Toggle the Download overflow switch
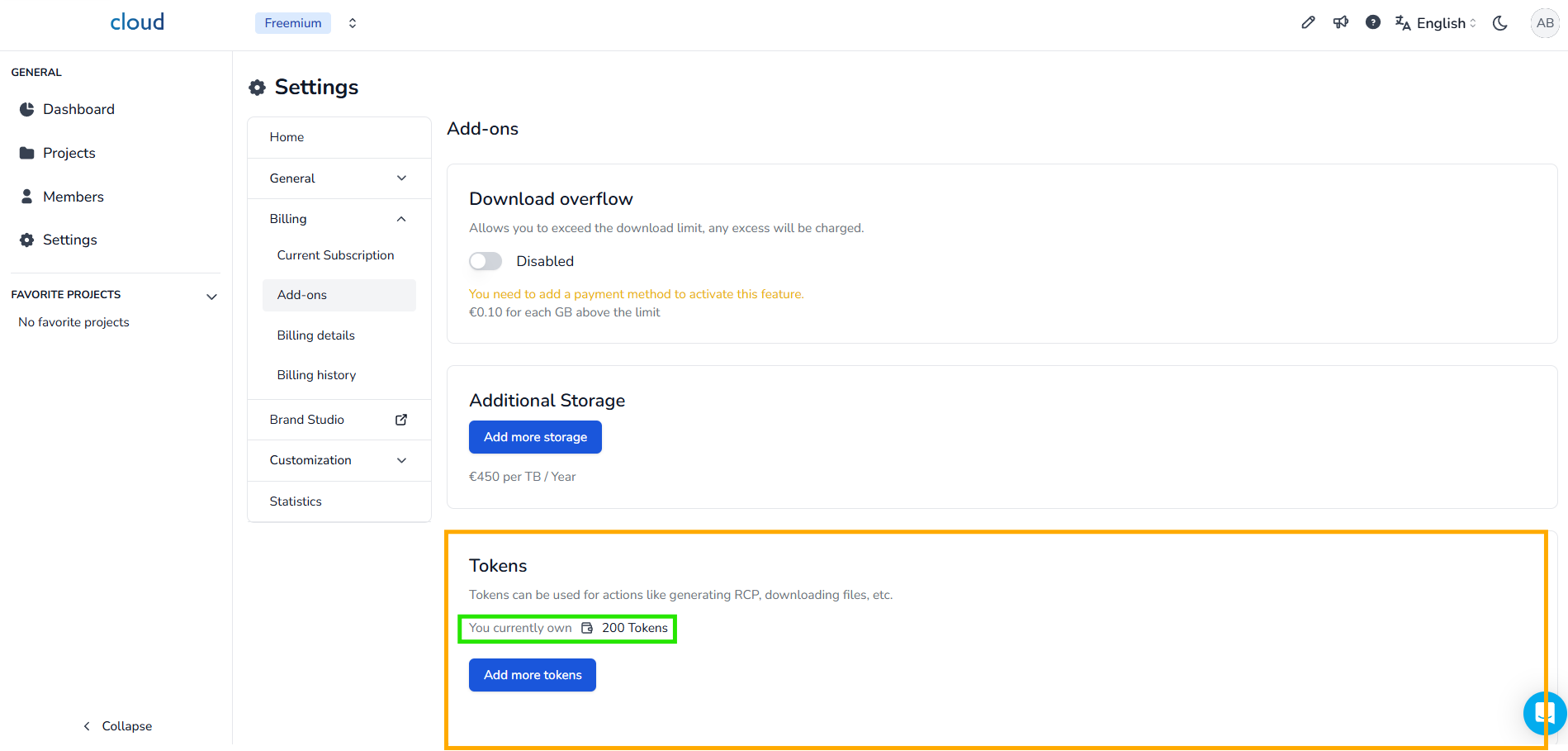This screenshot has width=1568, height=751. click(x=486, y=261)
